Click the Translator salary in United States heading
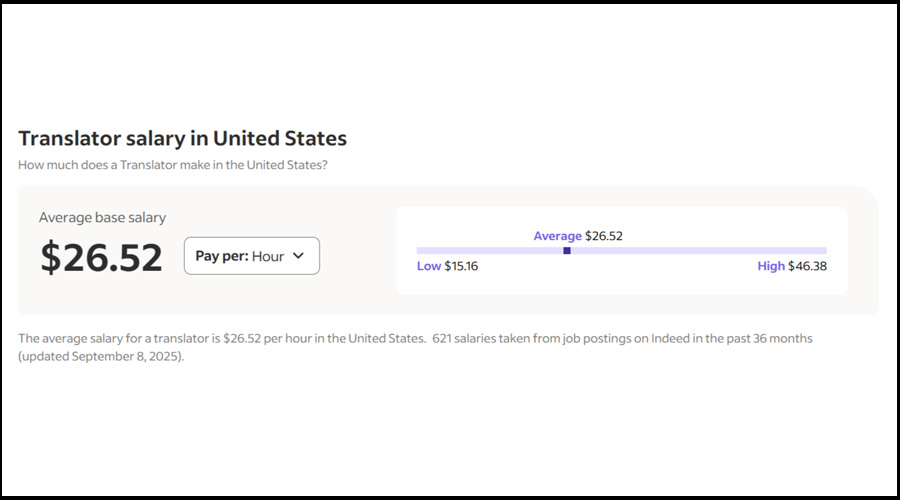The width and height of the screenshot is (900, 500). pyautogui.click(x=182, y=138)
